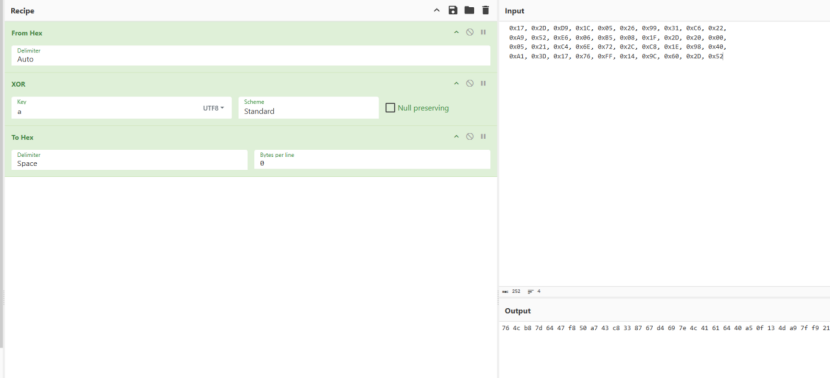This screenshot has height=378, width=830.
Task: Disable the From Hex operation
Action: (x=470, y=32)
